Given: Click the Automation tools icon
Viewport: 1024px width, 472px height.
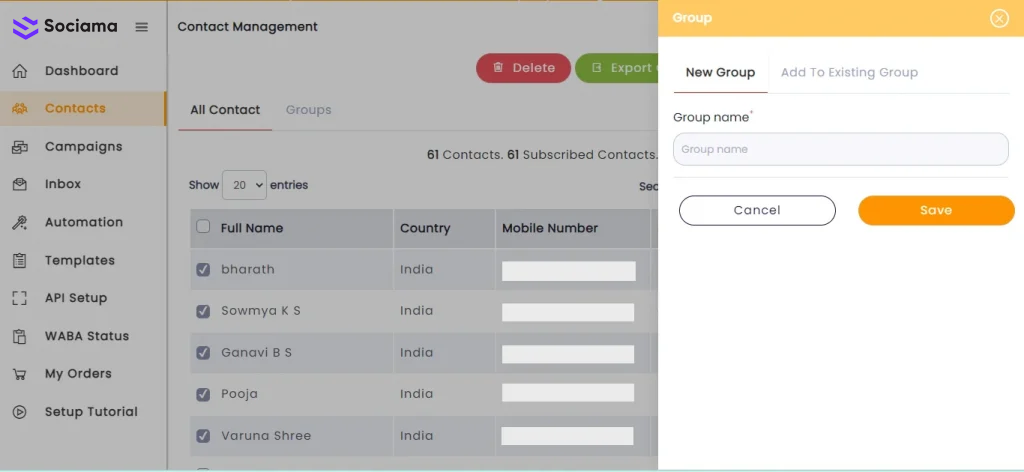Looking at the screenshot, I should (x=20, y=223).
